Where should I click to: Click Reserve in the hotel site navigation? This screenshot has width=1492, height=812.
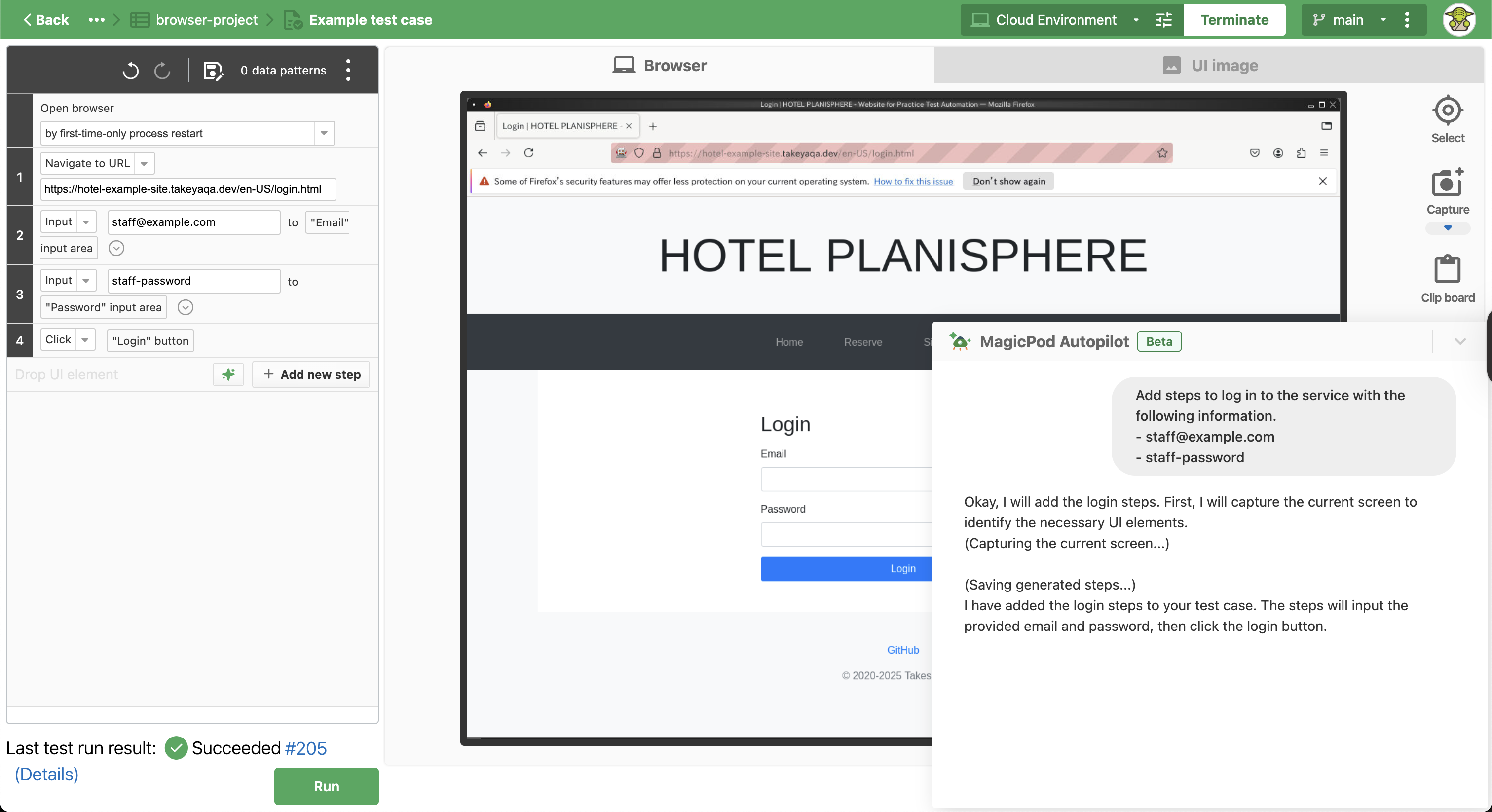862,342
